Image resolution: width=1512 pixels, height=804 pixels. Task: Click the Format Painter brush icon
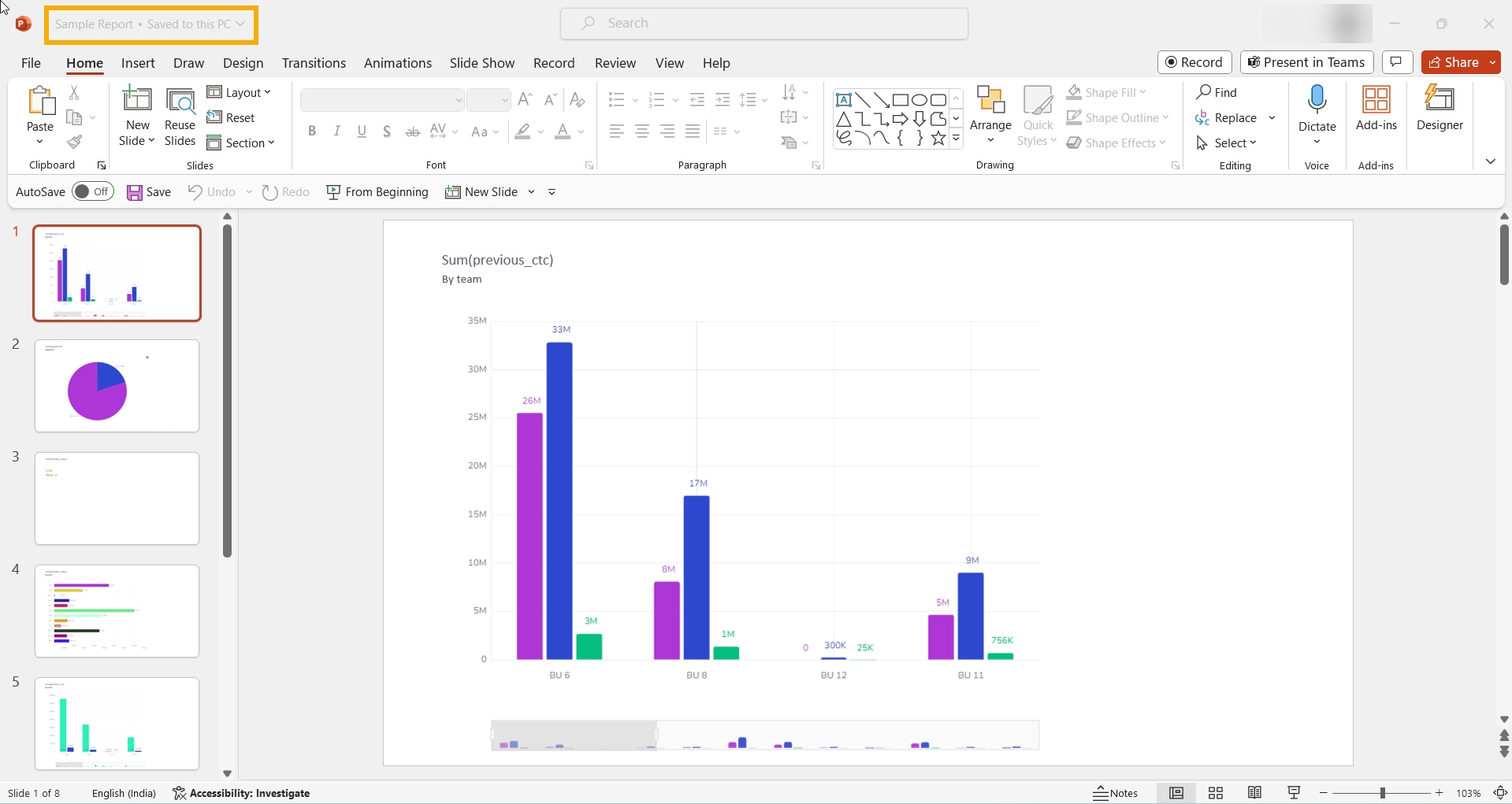click(x=74, y=143)
